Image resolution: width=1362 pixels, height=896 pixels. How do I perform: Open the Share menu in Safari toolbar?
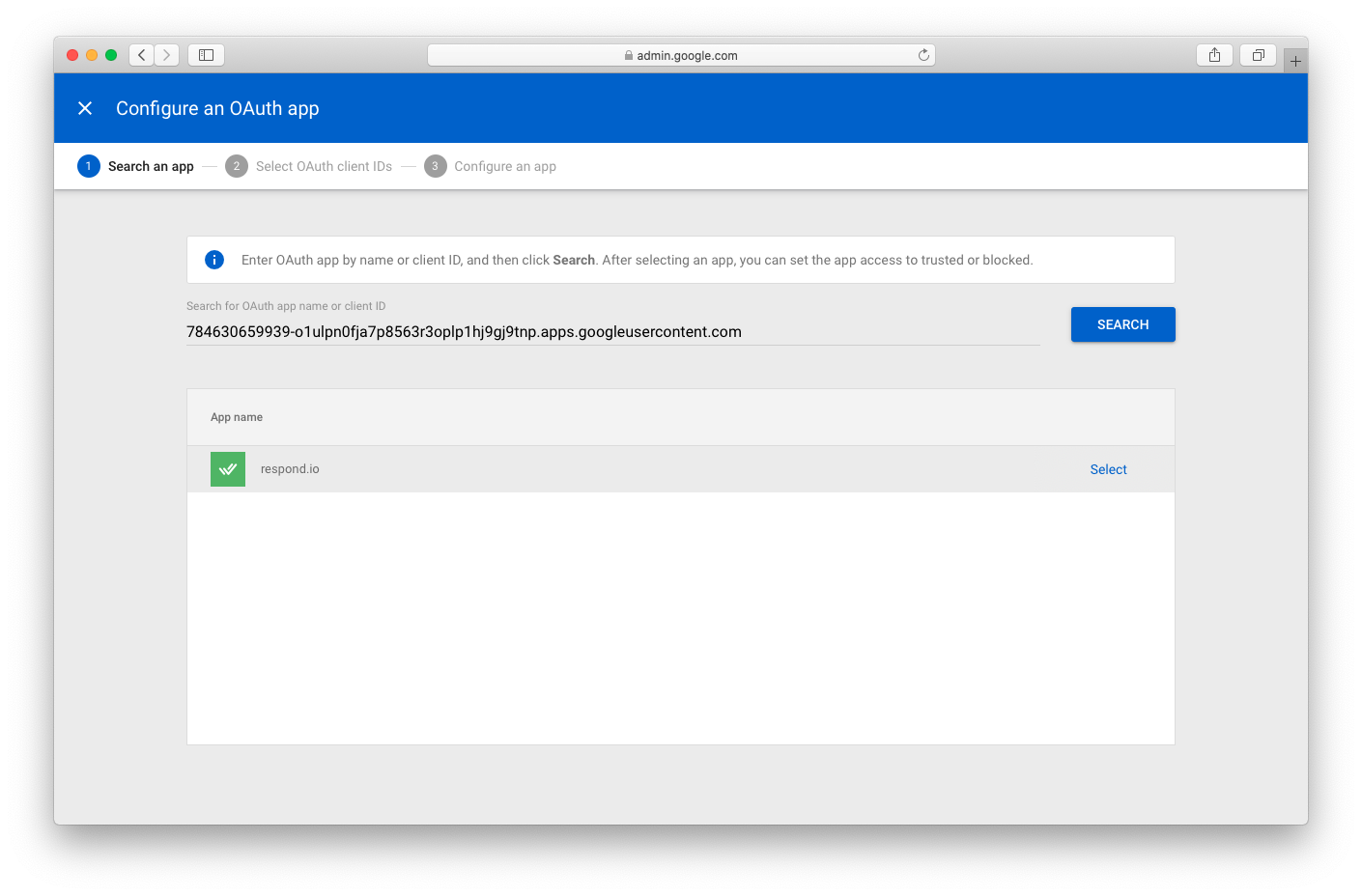pyautogui.click(x=1214, y=55)
